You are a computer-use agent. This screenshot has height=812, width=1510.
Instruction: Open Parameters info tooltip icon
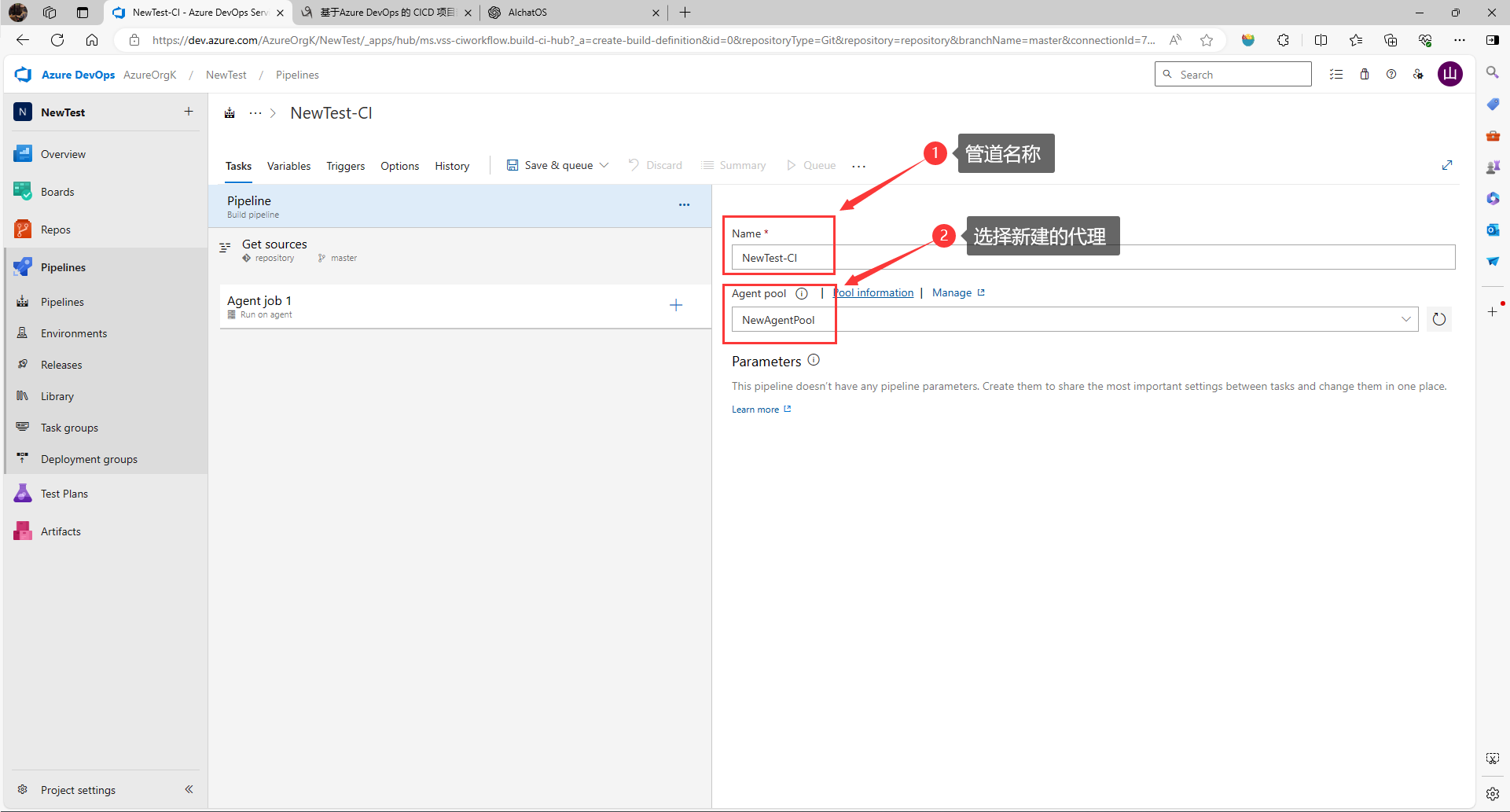(x=814, y=360)
